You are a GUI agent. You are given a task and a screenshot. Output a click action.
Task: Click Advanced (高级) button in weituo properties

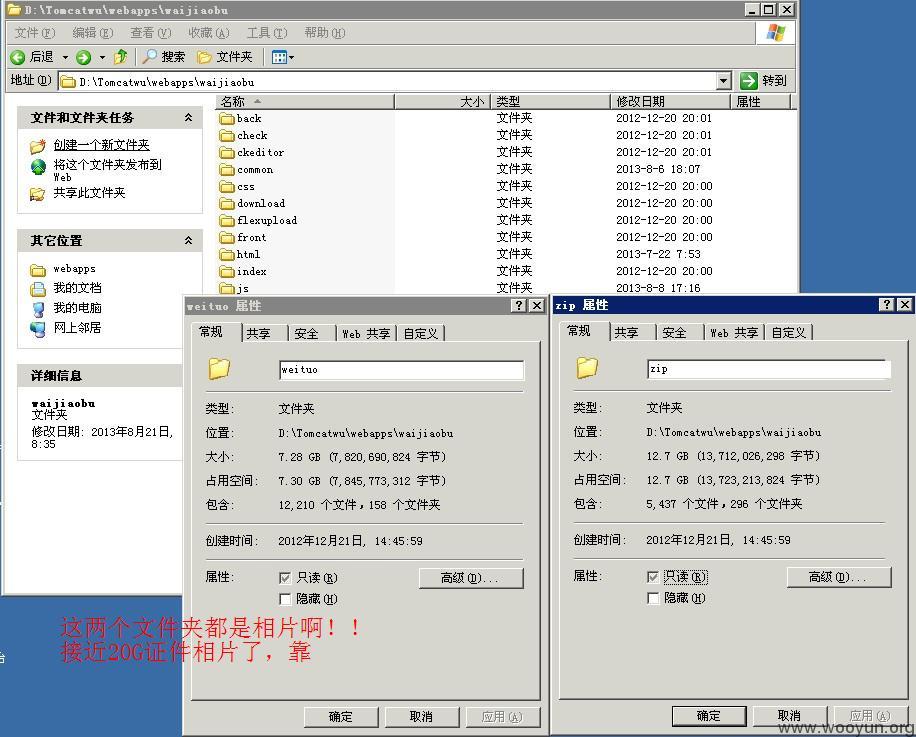[471, 578]
